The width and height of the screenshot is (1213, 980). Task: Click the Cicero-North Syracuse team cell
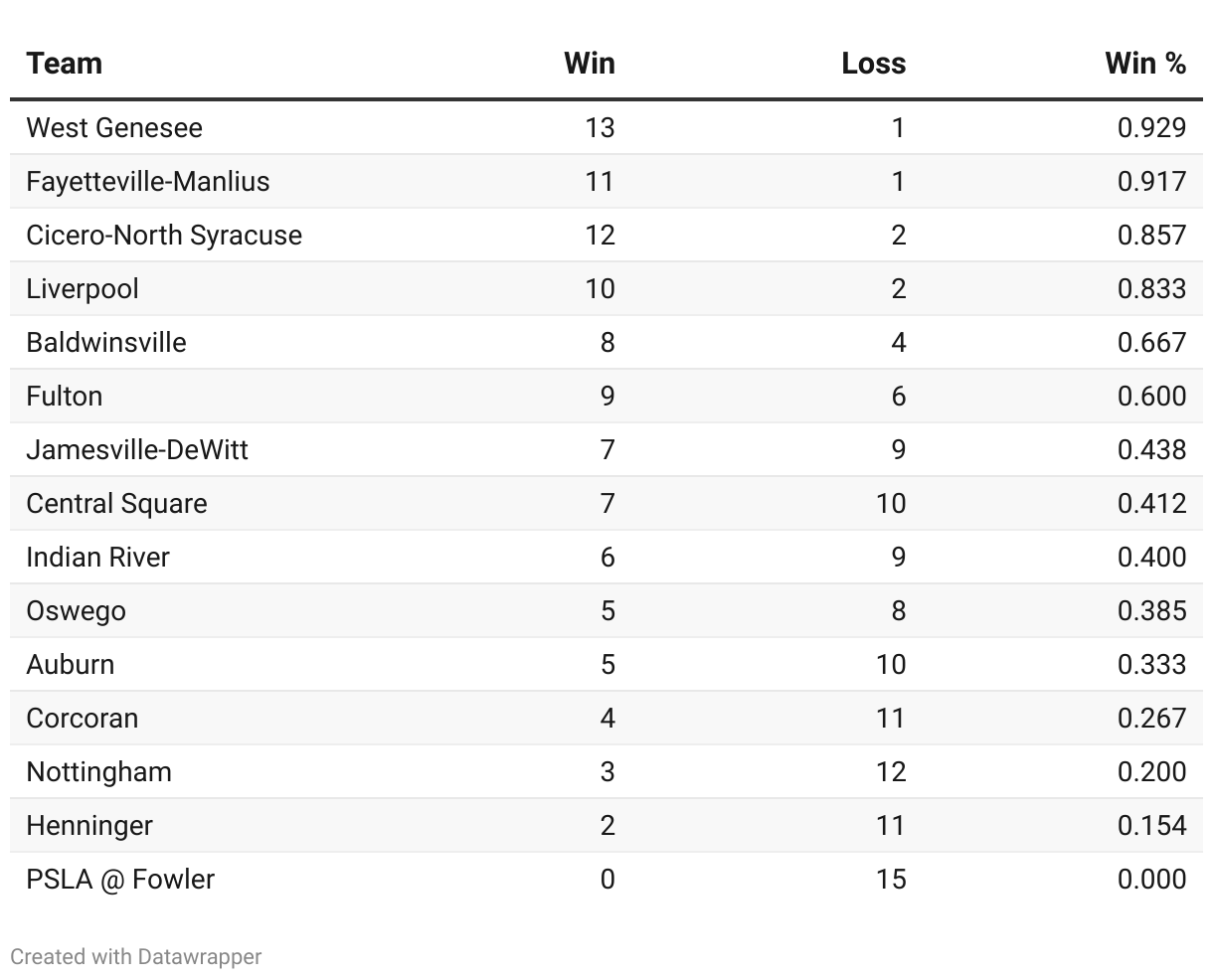click(x=164, y=236)
